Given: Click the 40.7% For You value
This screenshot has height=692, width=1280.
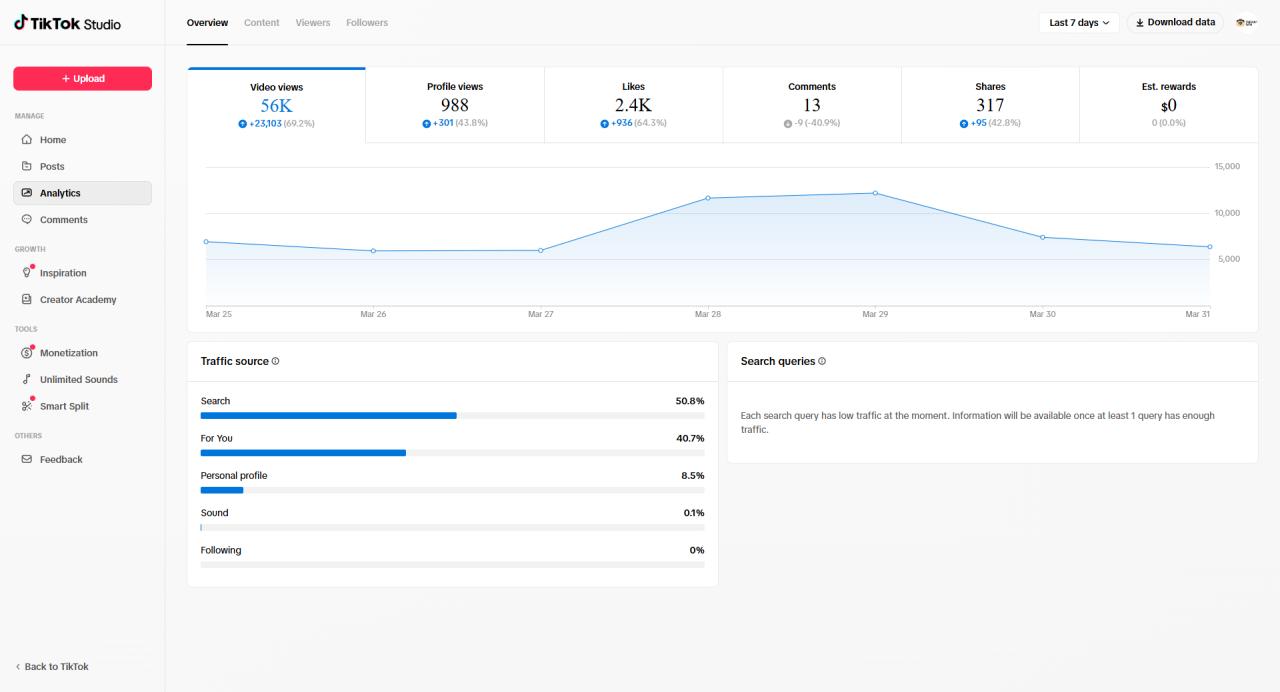Looking at the screenshot, I should 690,438.
